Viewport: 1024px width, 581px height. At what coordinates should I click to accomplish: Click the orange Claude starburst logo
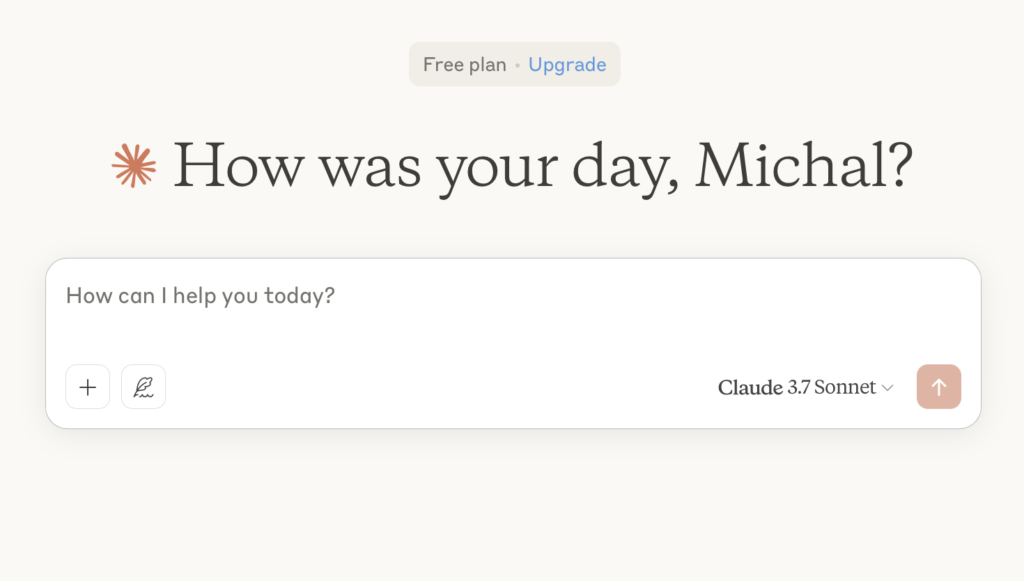tap(134, 166)
